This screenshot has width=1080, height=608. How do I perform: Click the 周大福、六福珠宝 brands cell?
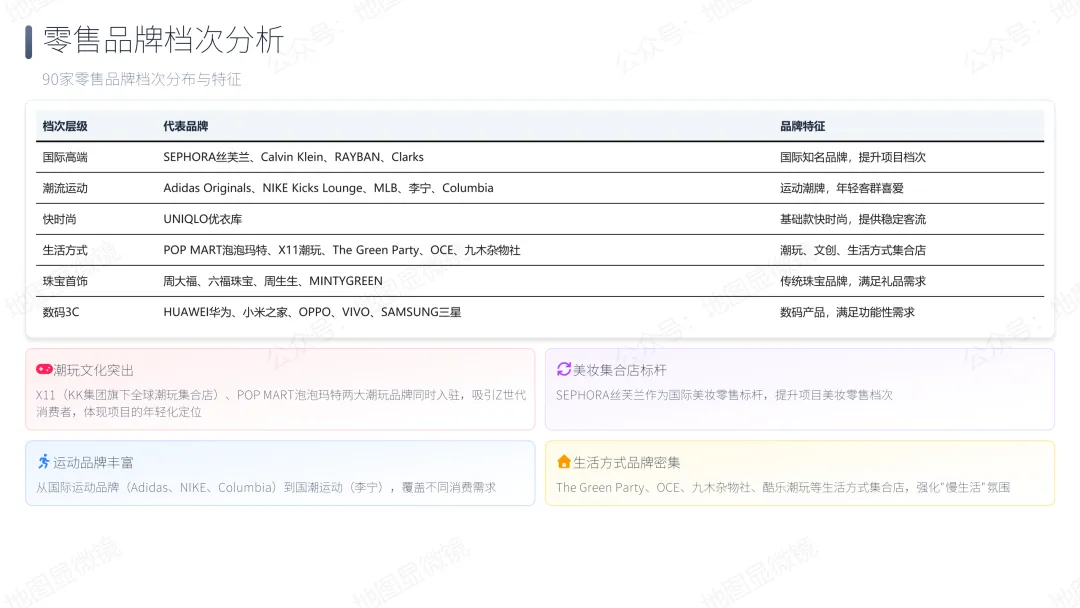273,281
